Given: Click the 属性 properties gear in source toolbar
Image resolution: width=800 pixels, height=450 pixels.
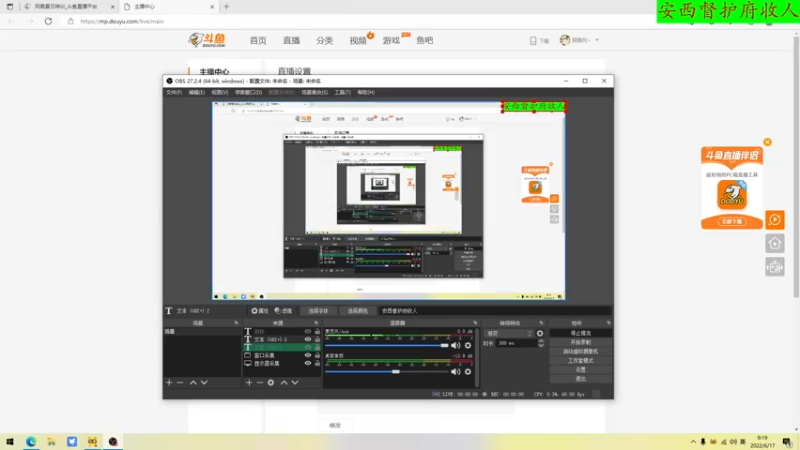Looking at the screenshot, I should click(259, 311).
